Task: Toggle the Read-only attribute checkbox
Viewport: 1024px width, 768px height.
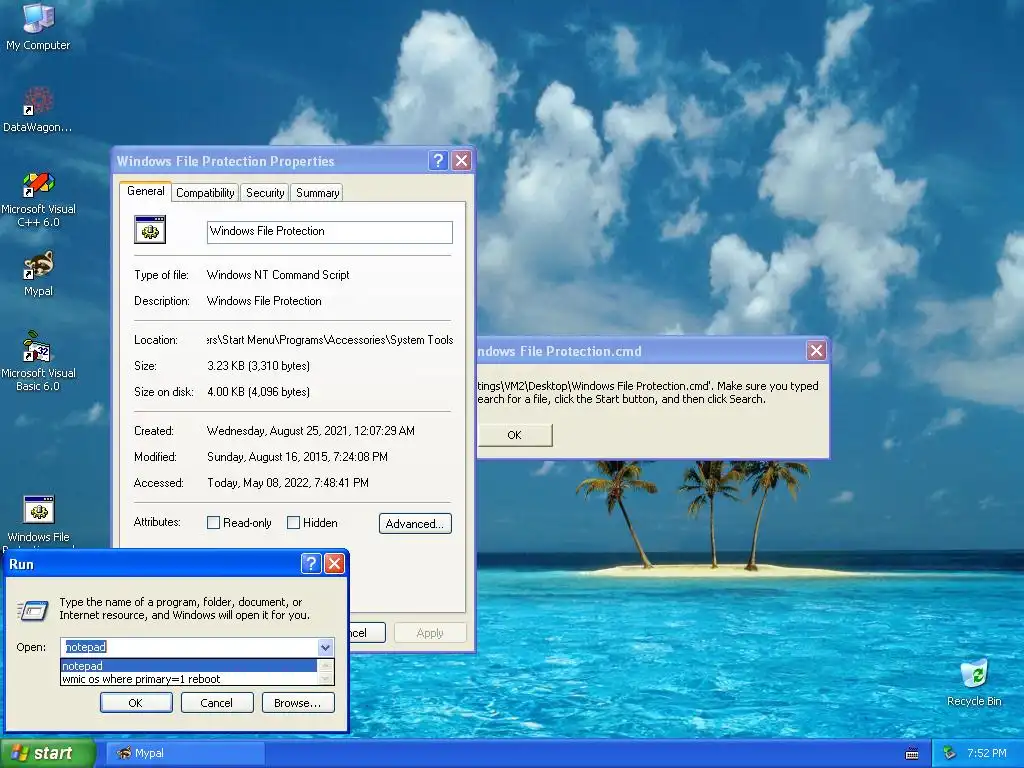Action: click(213, 522)
